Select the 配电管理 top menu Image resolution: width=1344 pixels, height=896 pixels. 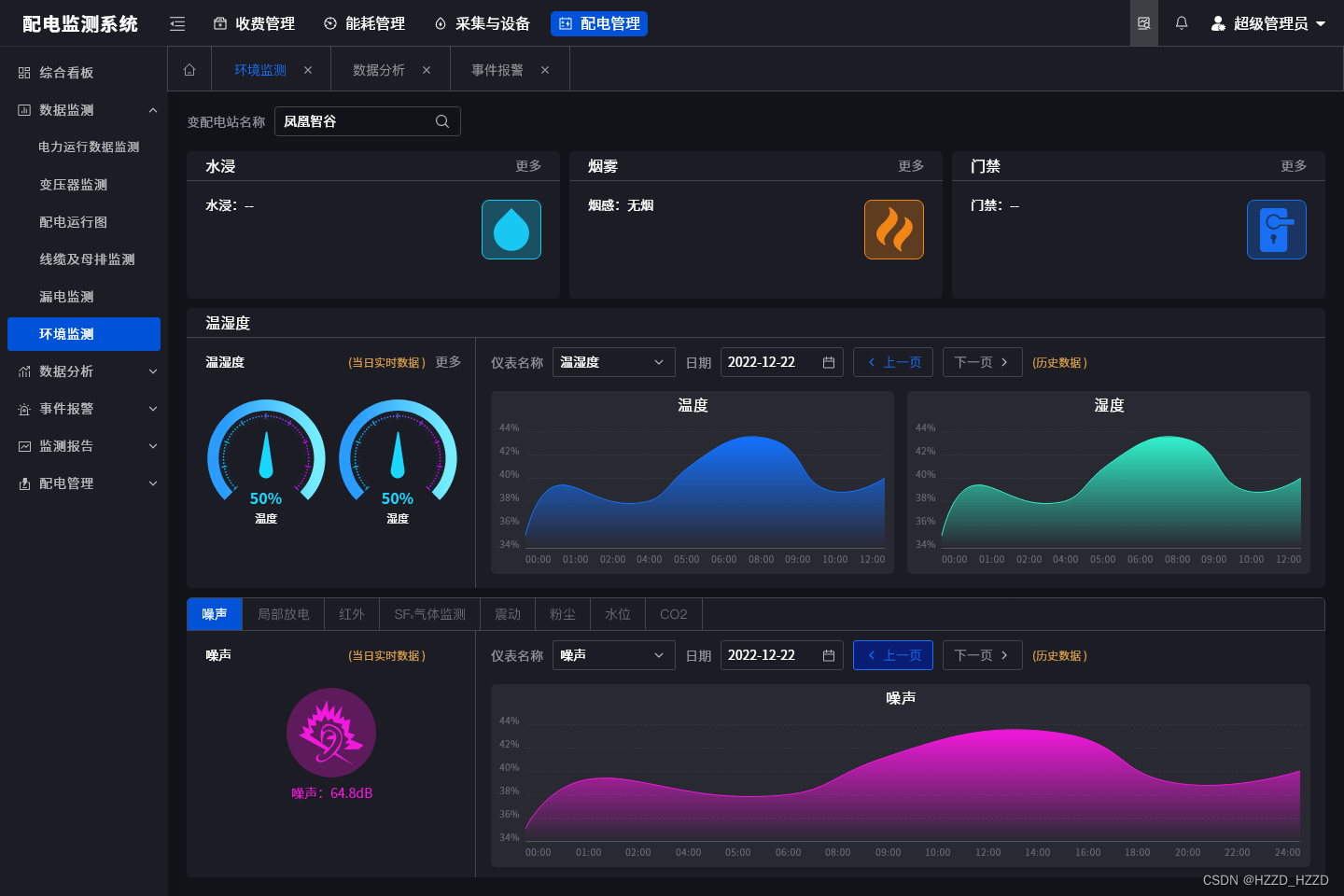click(x=599, y=24)
